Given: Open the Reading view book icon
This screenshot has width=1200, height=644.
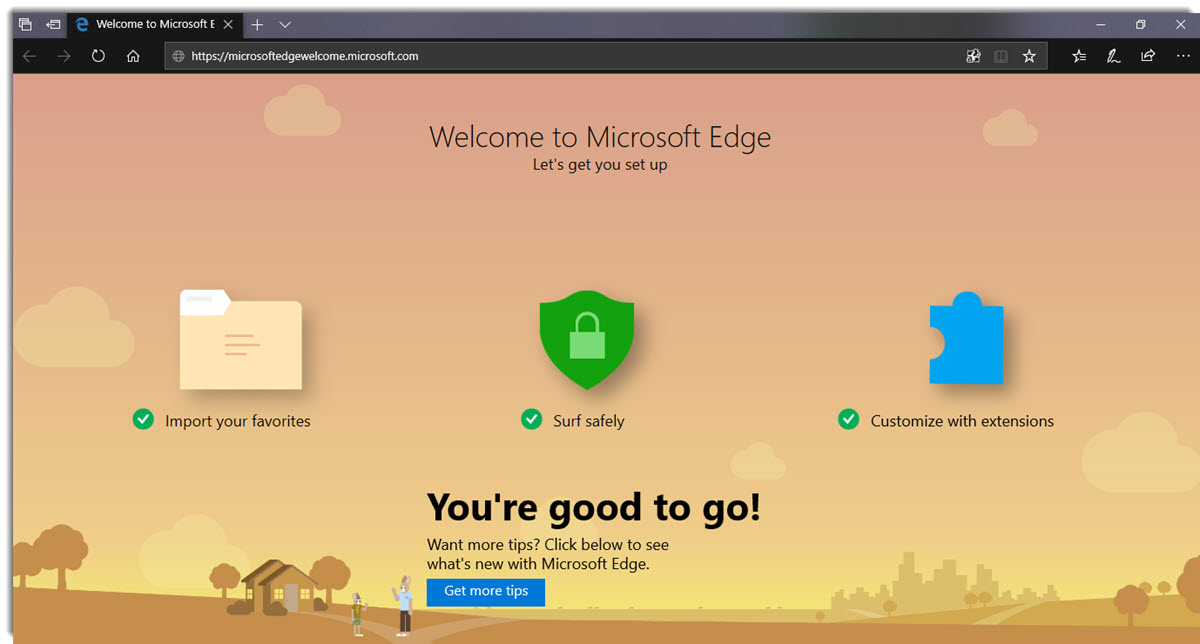Looking at the screenshot, I should point(1001,56).
